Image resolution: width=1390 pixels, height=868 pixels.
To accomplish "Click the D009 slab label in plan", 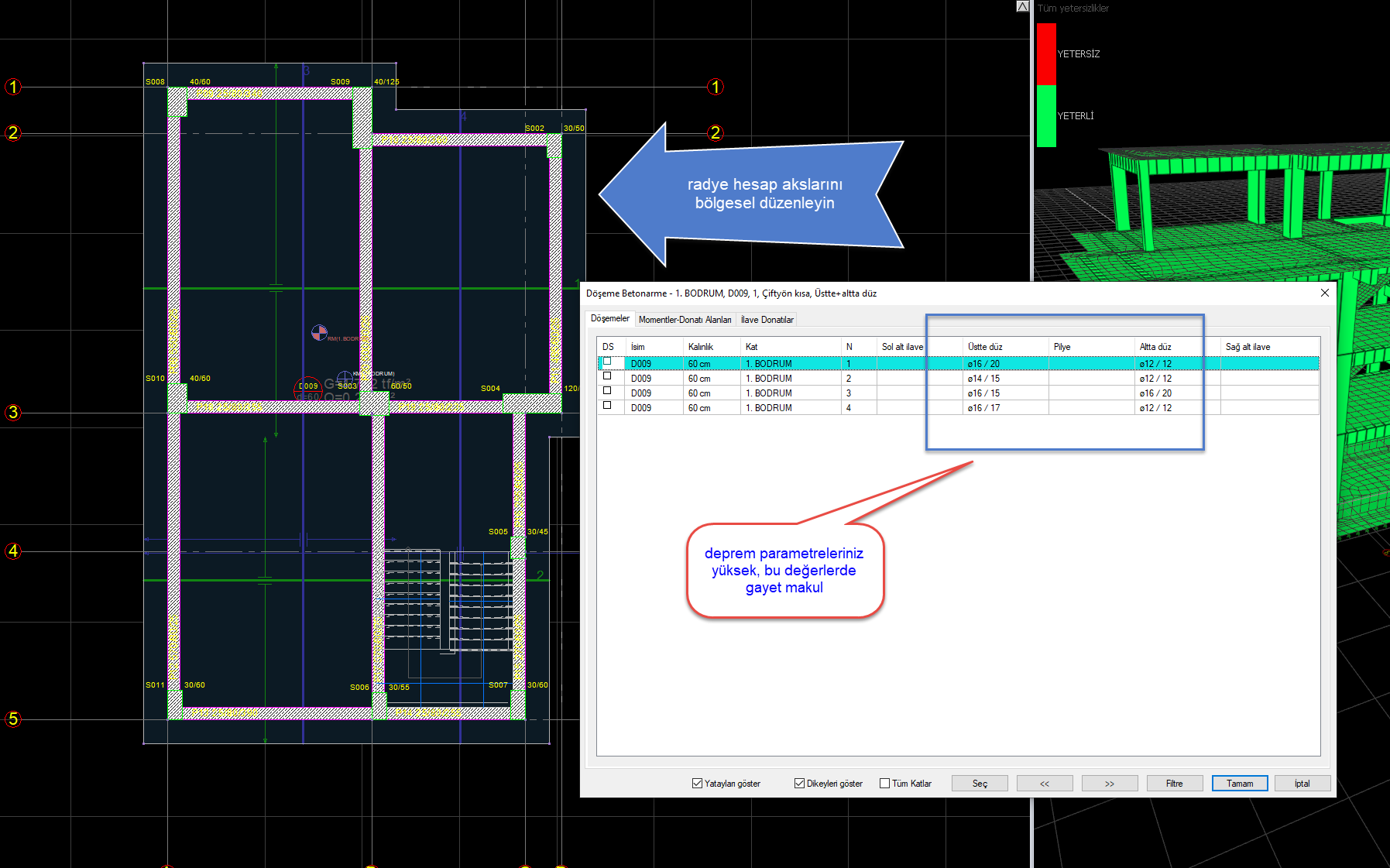I will 309,386.
